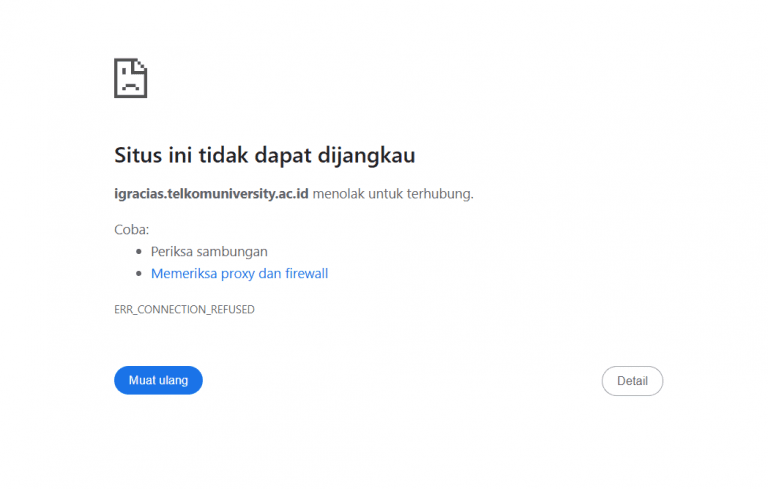Click the word REFUSED in the error code

coord(232,310)
